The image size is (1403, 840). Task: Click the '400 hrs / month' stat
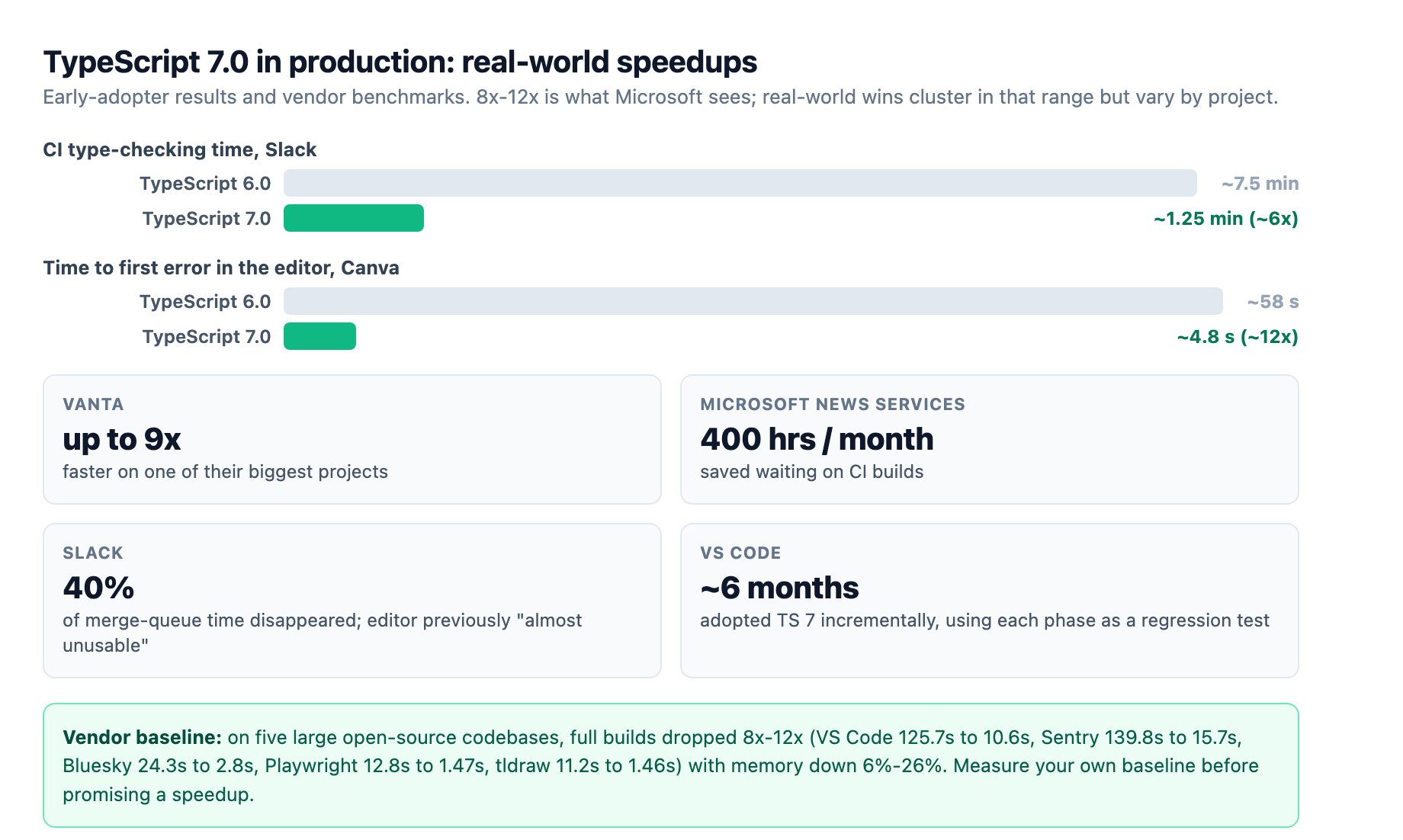817,439
